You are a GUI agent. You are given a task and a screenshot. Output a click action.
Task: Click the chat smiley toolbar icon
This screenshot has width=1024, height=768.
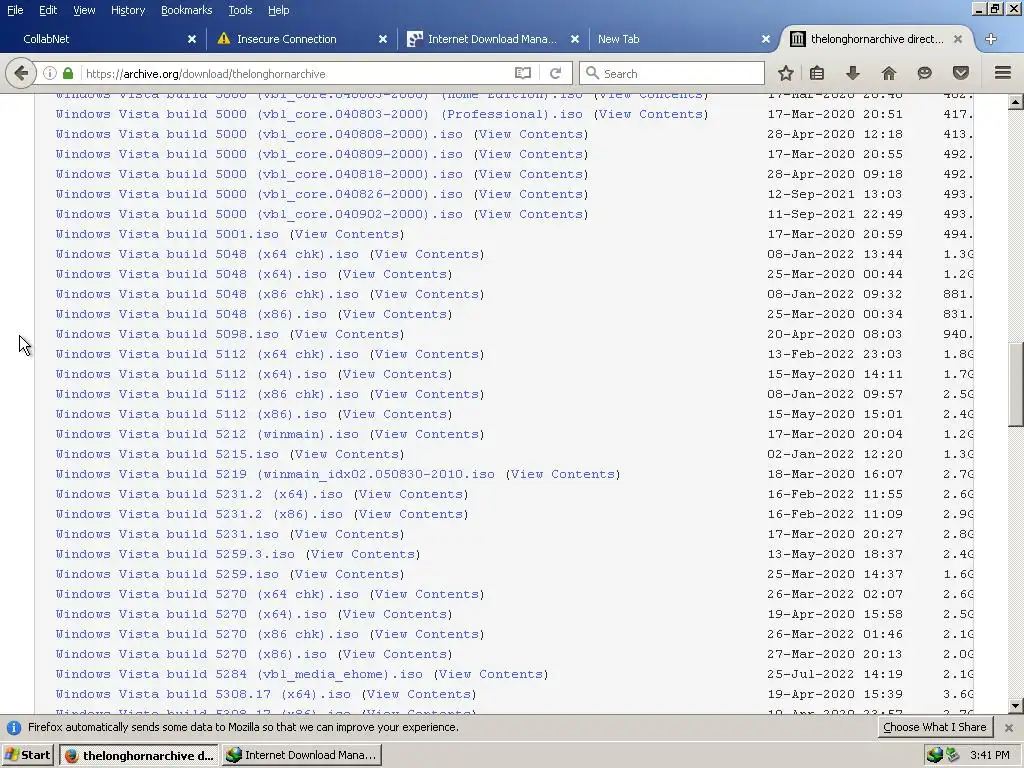click(x=924, y=73)
